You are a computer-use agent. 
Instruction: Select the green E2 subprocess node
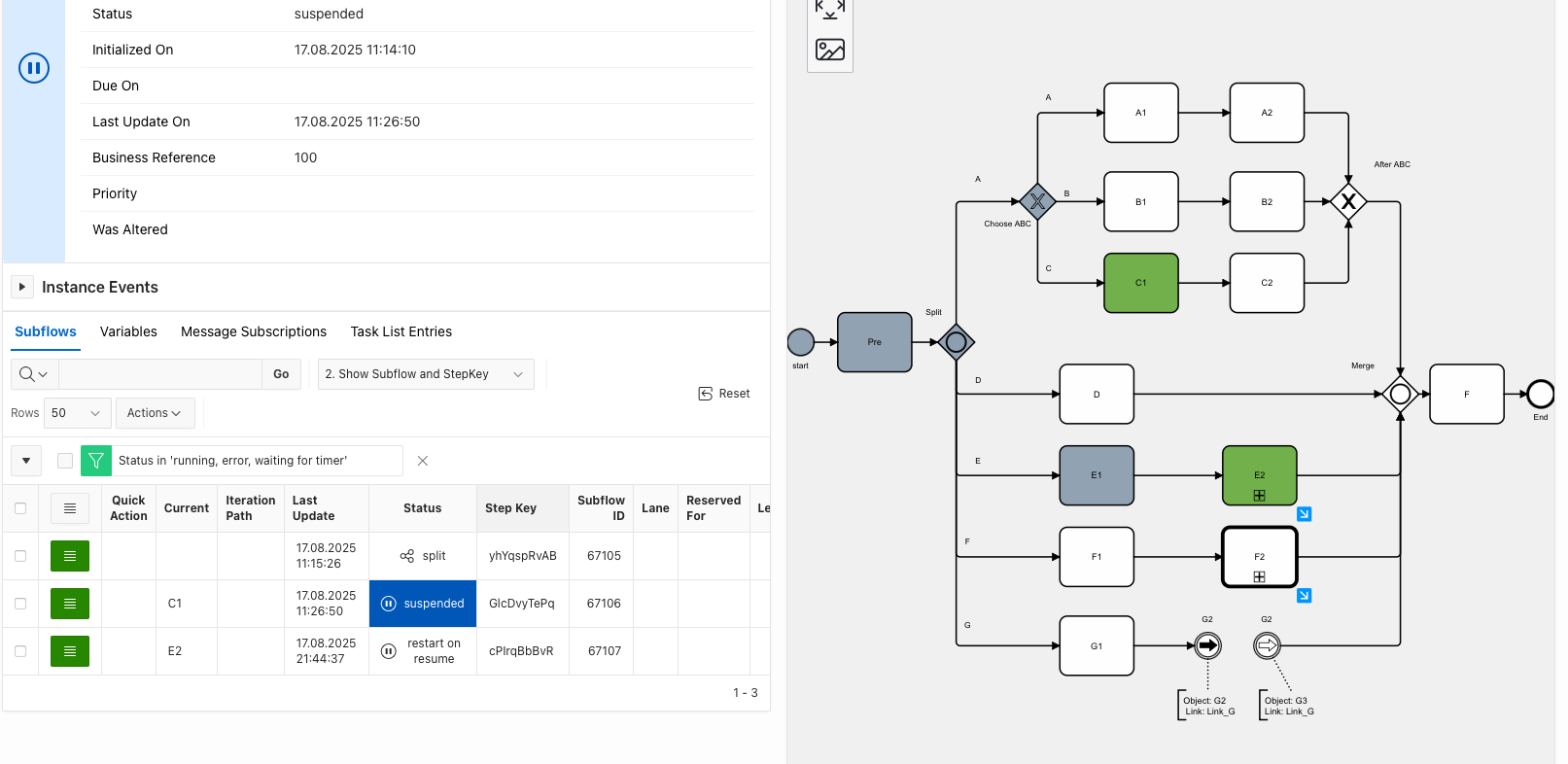click(x=1260, y=475)
